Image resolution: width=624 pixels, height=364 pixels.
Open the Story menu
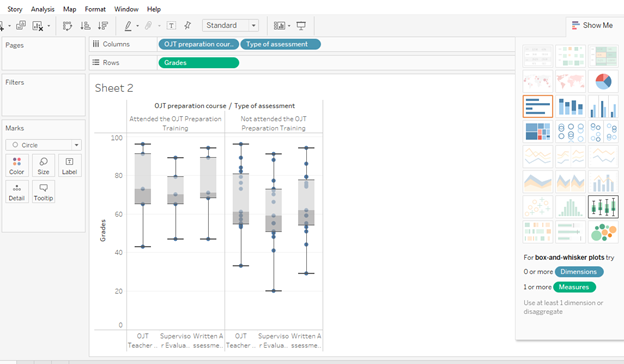click(15, 9)
